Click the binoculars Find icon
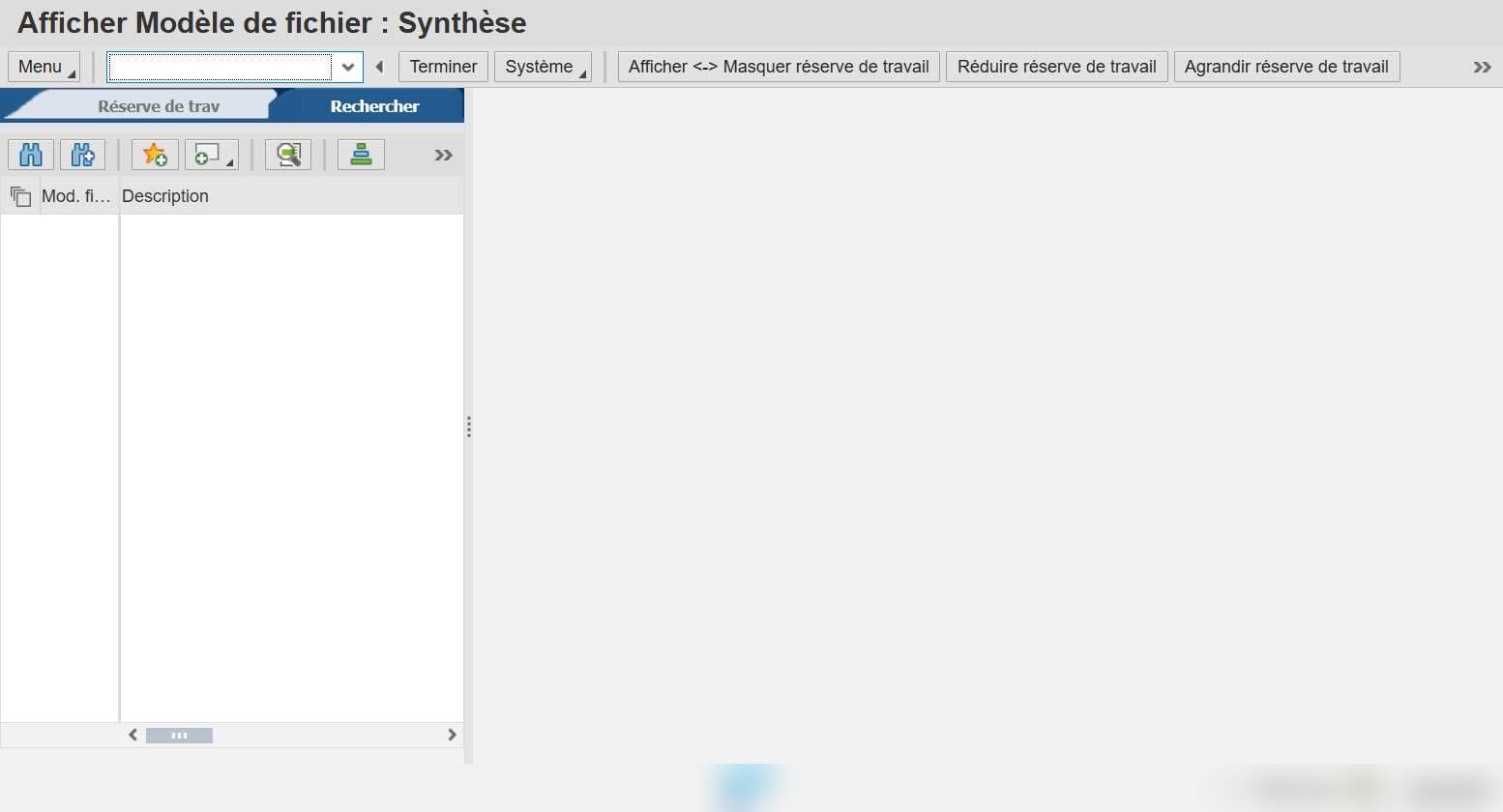Screen dimensions: 1503x812 coord(31,155)
